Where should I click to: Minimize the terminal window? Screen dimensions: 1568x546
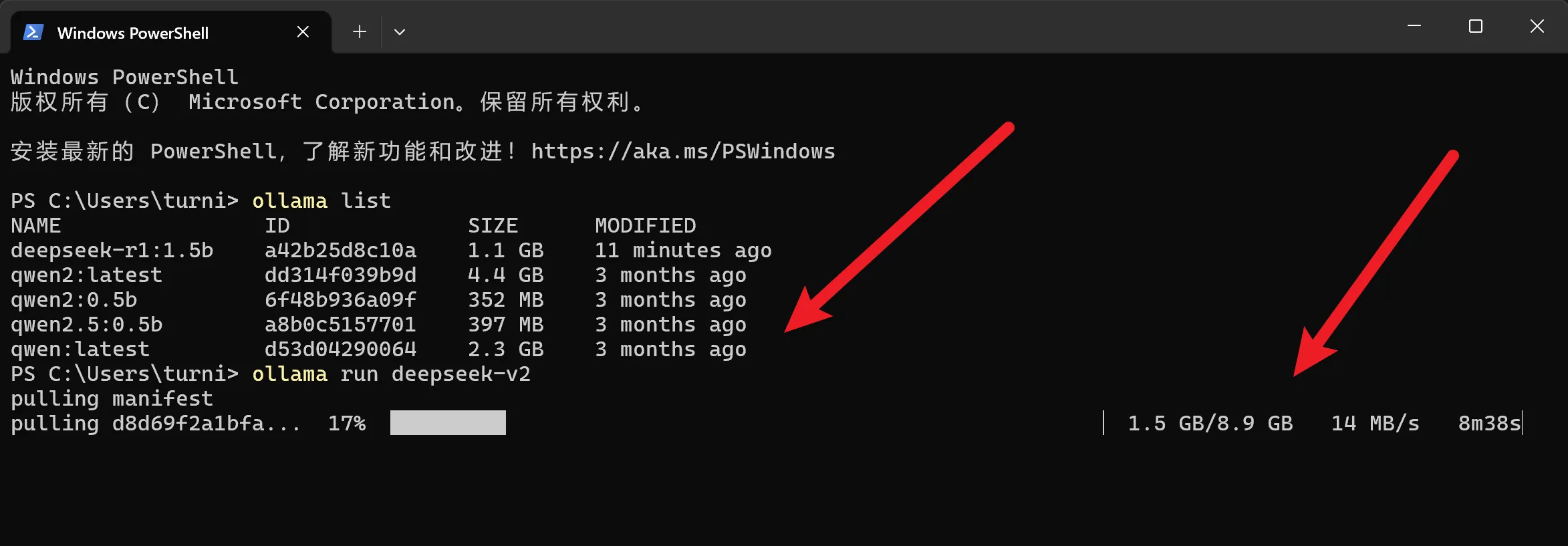point(1414,26)
